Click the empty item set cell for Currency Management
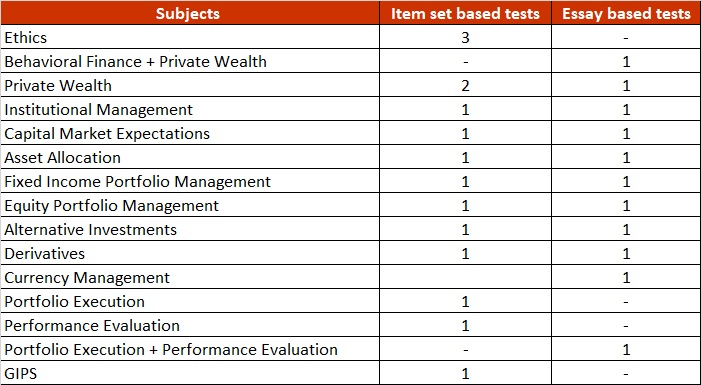The width and height of the screenshot is (701, 385). point(465,277)
